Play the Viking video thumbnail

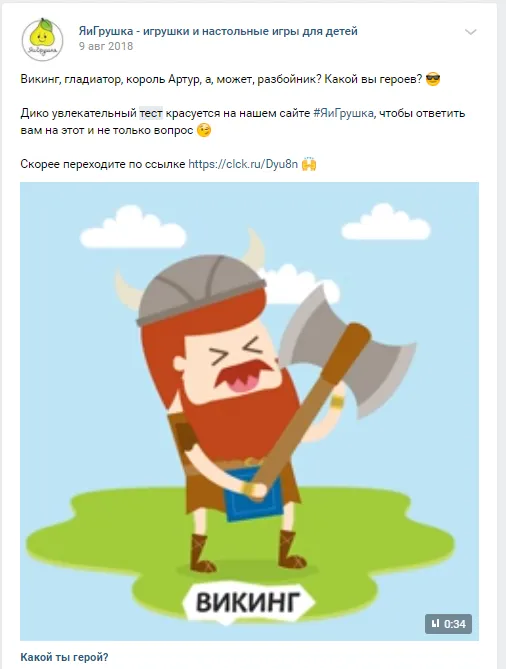[249, 411]
